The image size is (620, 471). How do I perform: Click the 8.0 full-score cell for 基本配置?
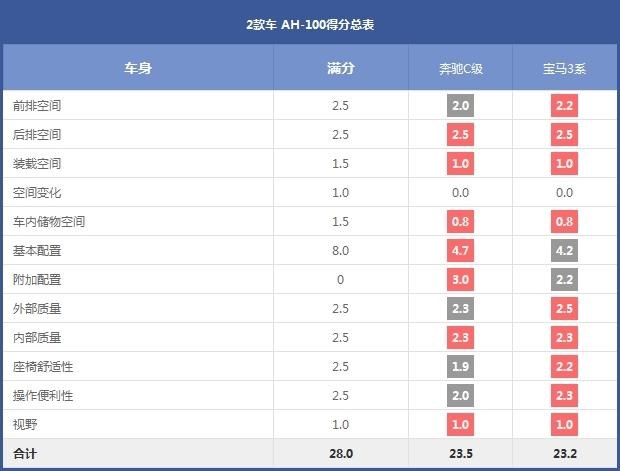(340, 250)
